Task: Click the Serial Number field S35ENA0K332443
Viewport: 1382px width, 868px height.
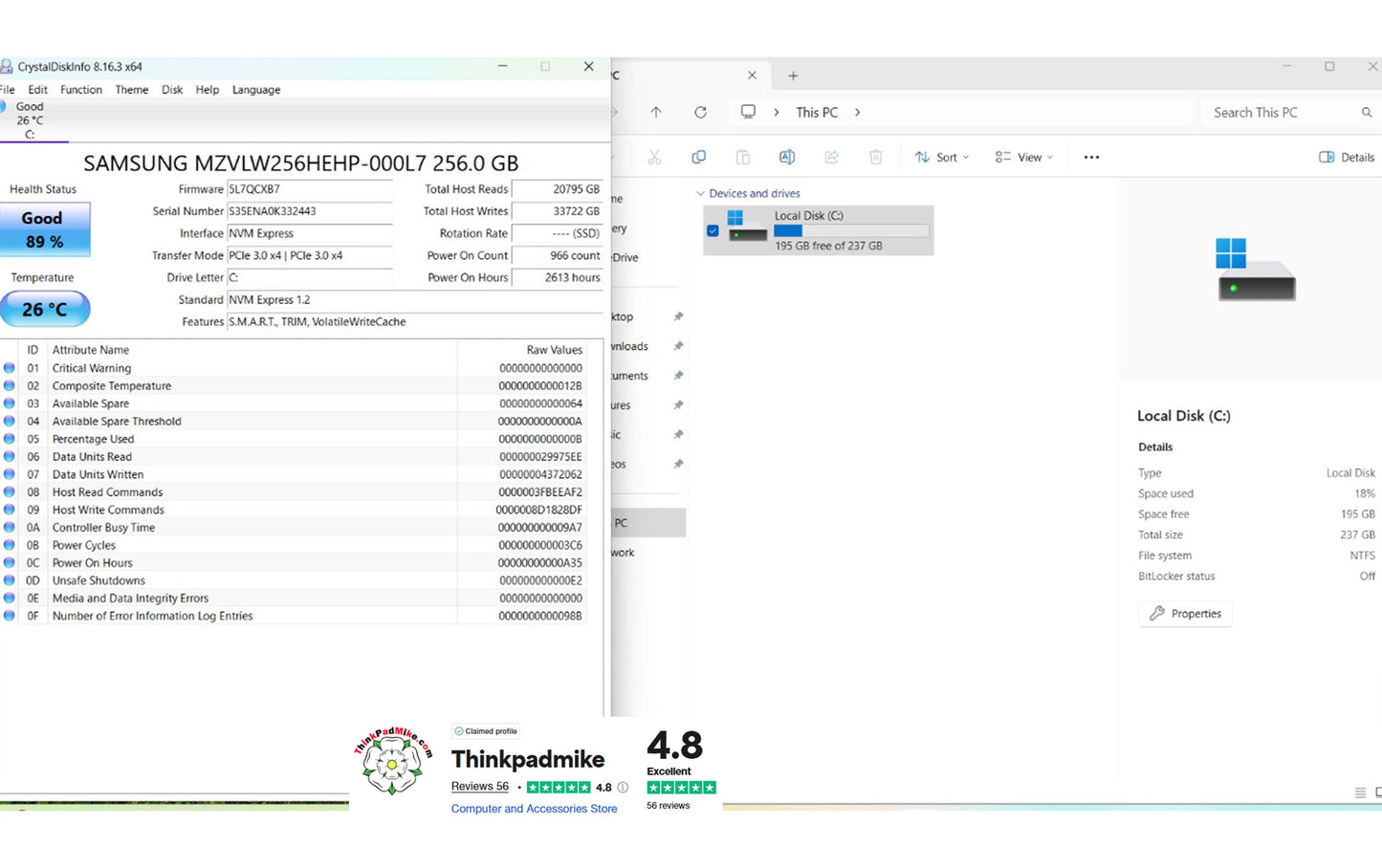Action: point(309,211)
